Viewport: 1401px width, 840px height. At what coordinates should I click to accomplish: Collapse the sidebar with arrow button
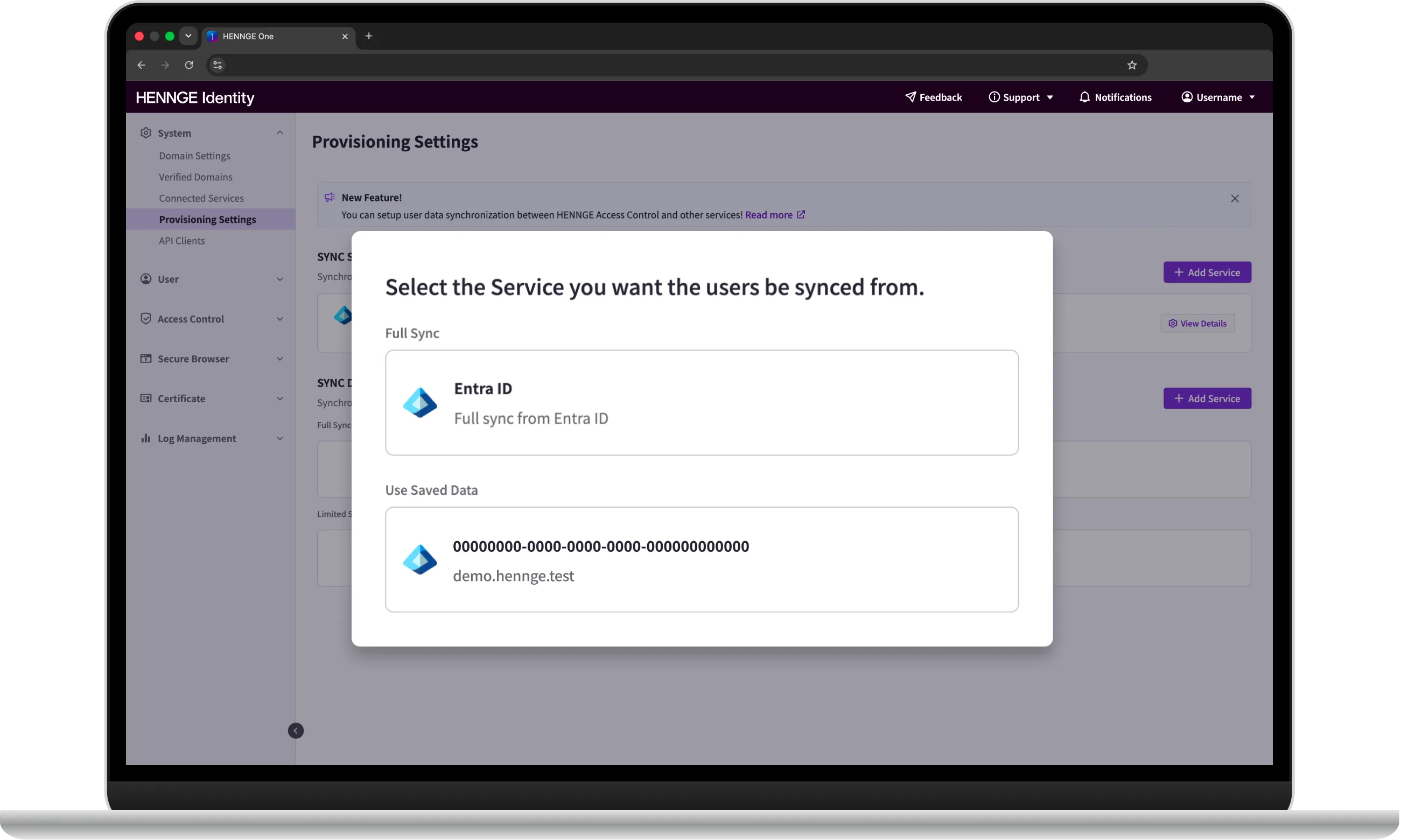pos(296,731)
